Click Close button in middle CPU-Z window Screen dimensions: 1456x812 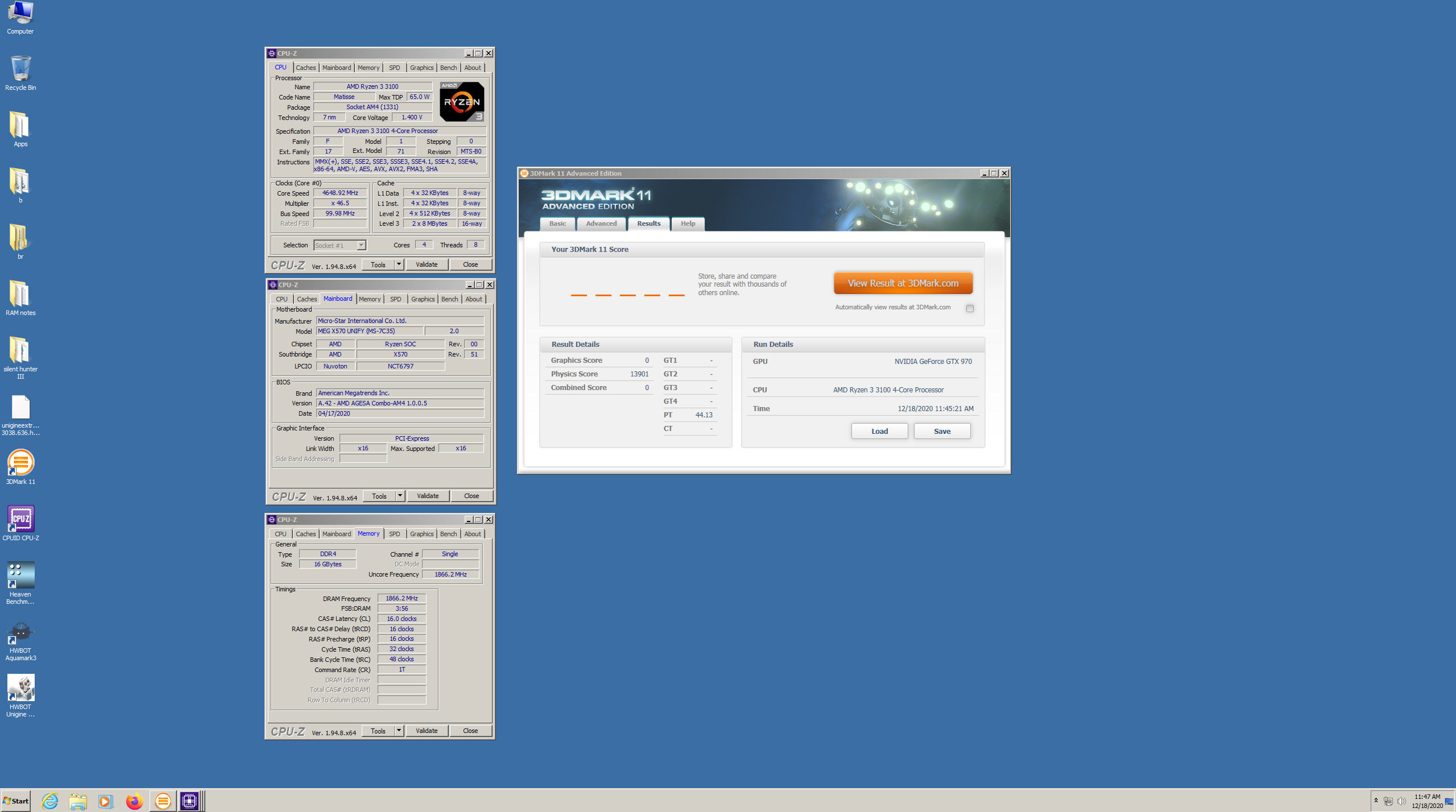point(471,496)
